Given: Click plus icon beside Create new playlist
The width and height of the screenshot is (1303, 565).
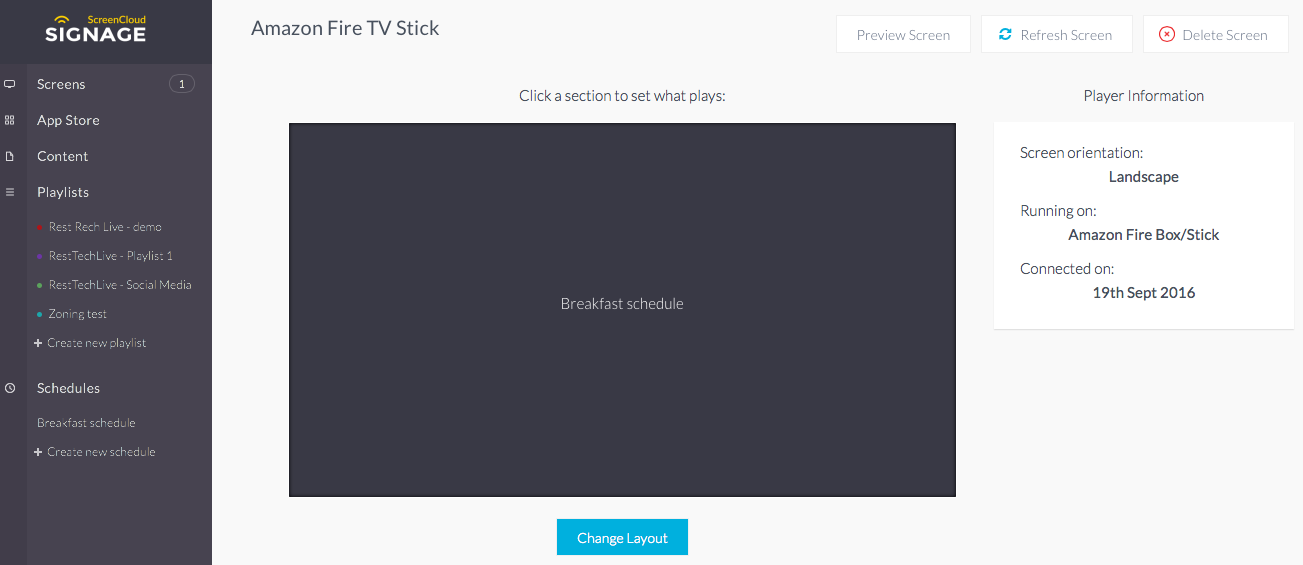Looking at the screenshot, I should (38, 343).
